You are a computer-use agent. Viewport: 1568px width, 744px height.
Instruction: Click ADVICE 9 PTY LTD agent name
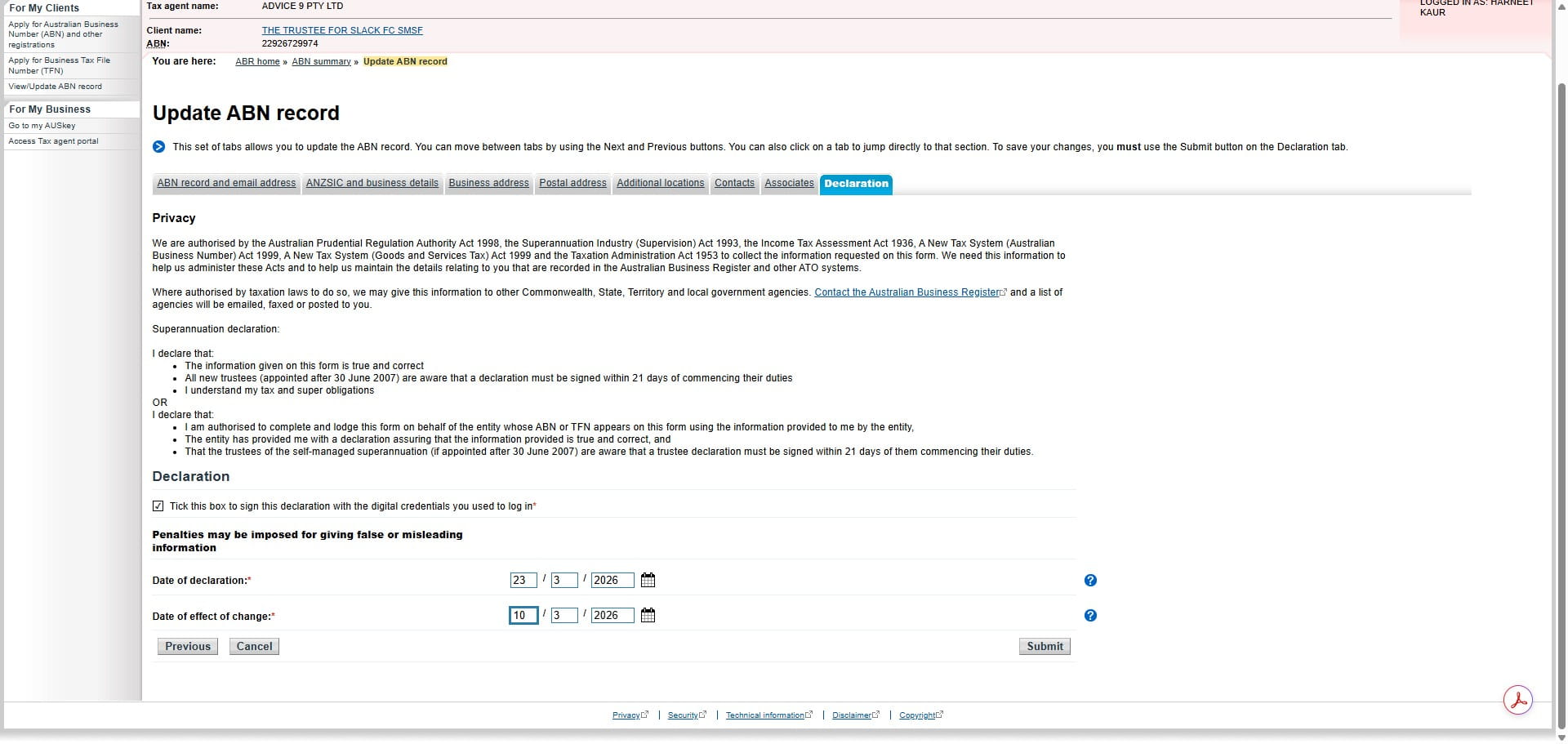click(x=302, y=6)
